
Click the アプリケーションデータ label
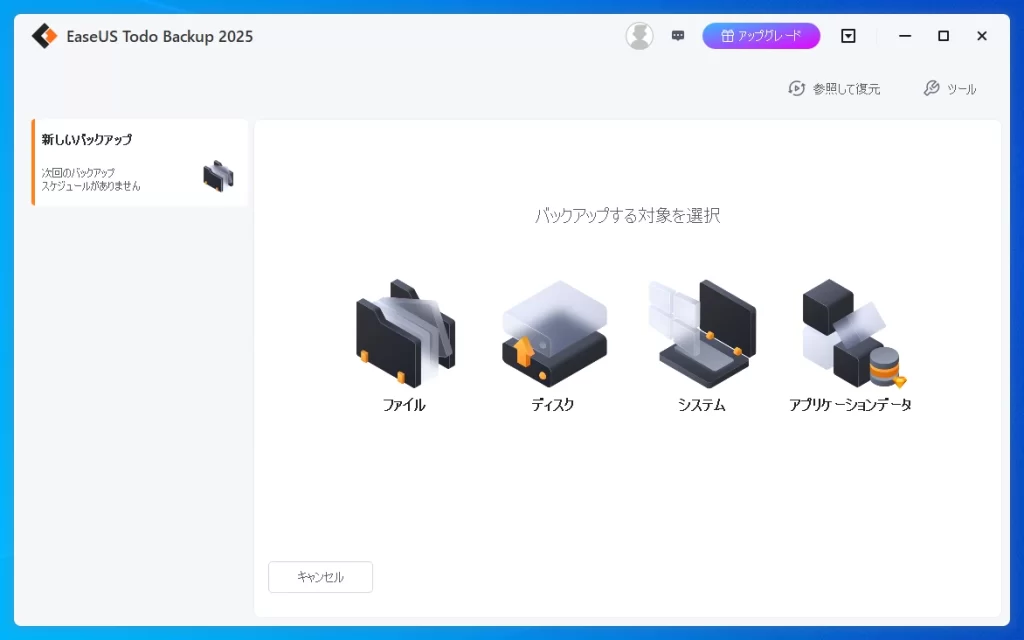pyautogui.click(x=850, y=405)
